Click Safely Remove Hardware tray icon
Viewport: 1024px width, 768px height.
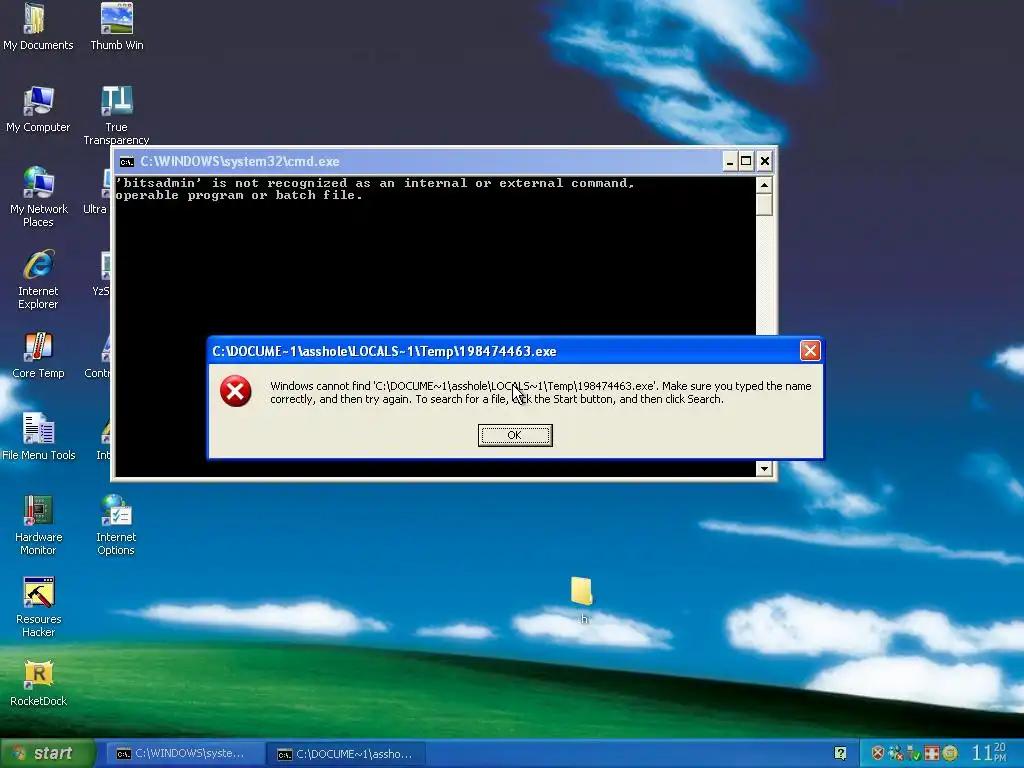[914, 754]
